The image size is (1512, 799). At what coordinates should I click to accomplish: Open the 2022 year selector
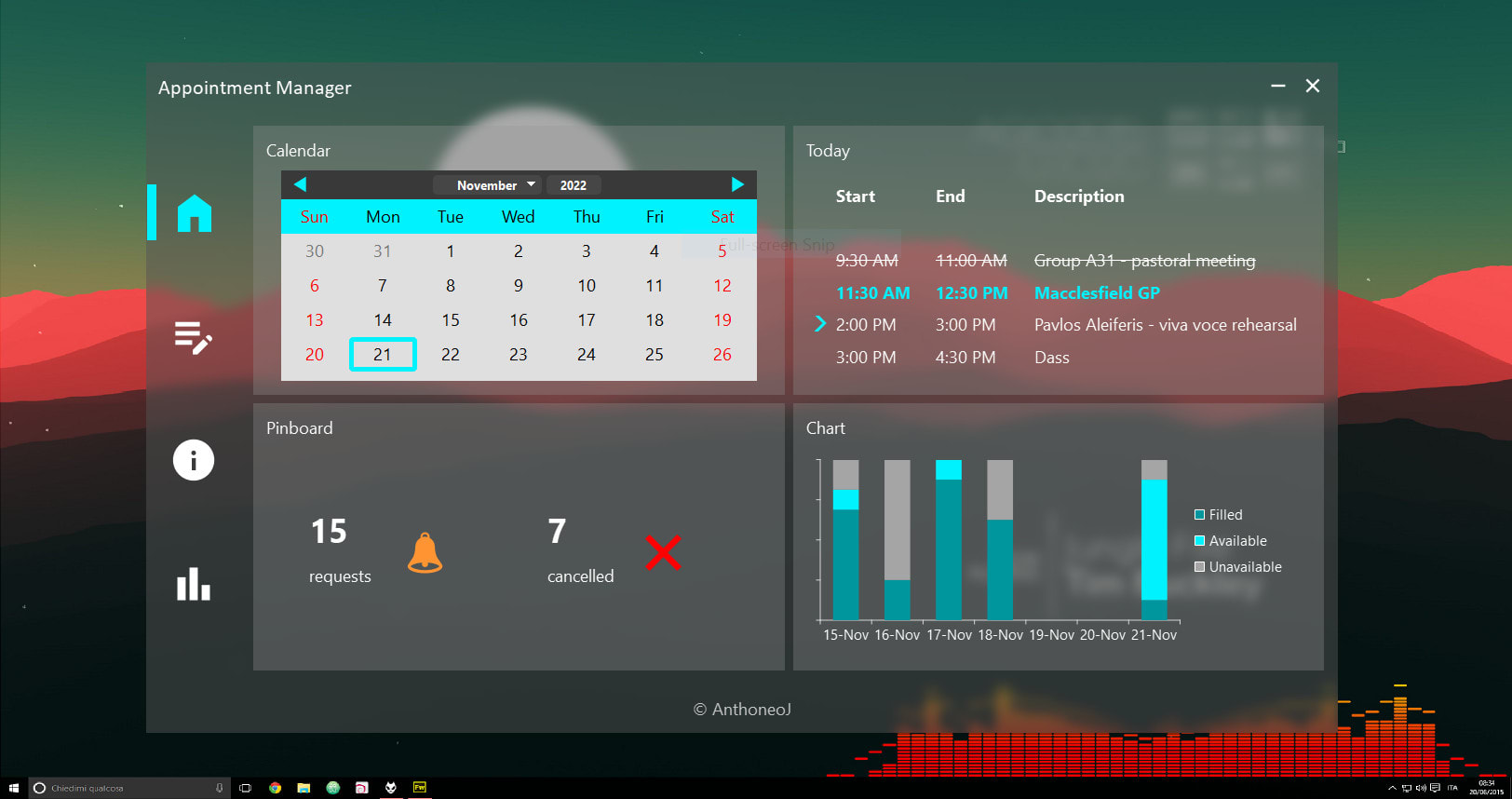(574, 185)
